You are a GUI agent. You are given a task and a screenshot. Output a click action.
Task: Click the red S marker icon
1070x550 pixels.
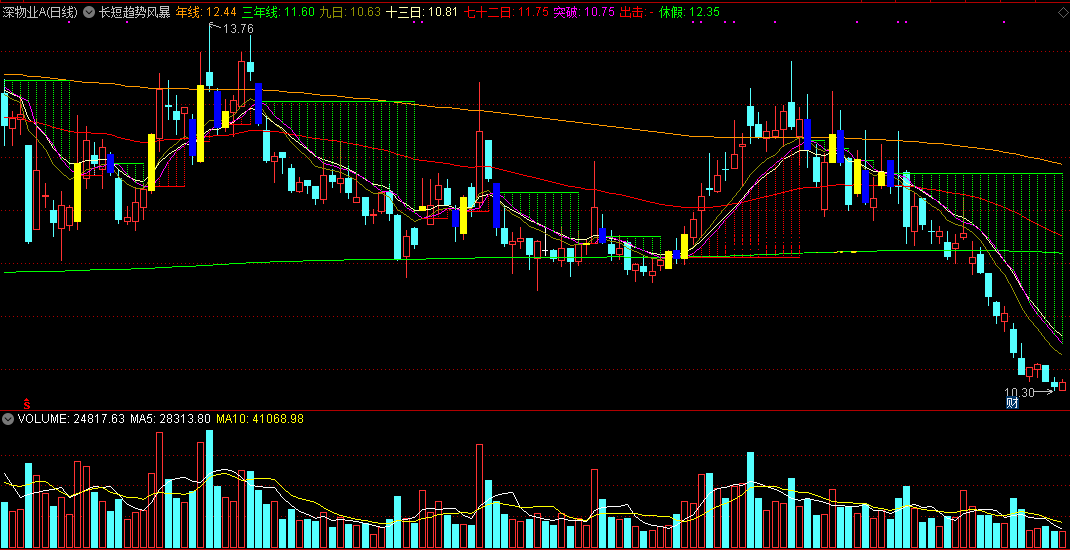pyautogui.click(x=27, y=404)
